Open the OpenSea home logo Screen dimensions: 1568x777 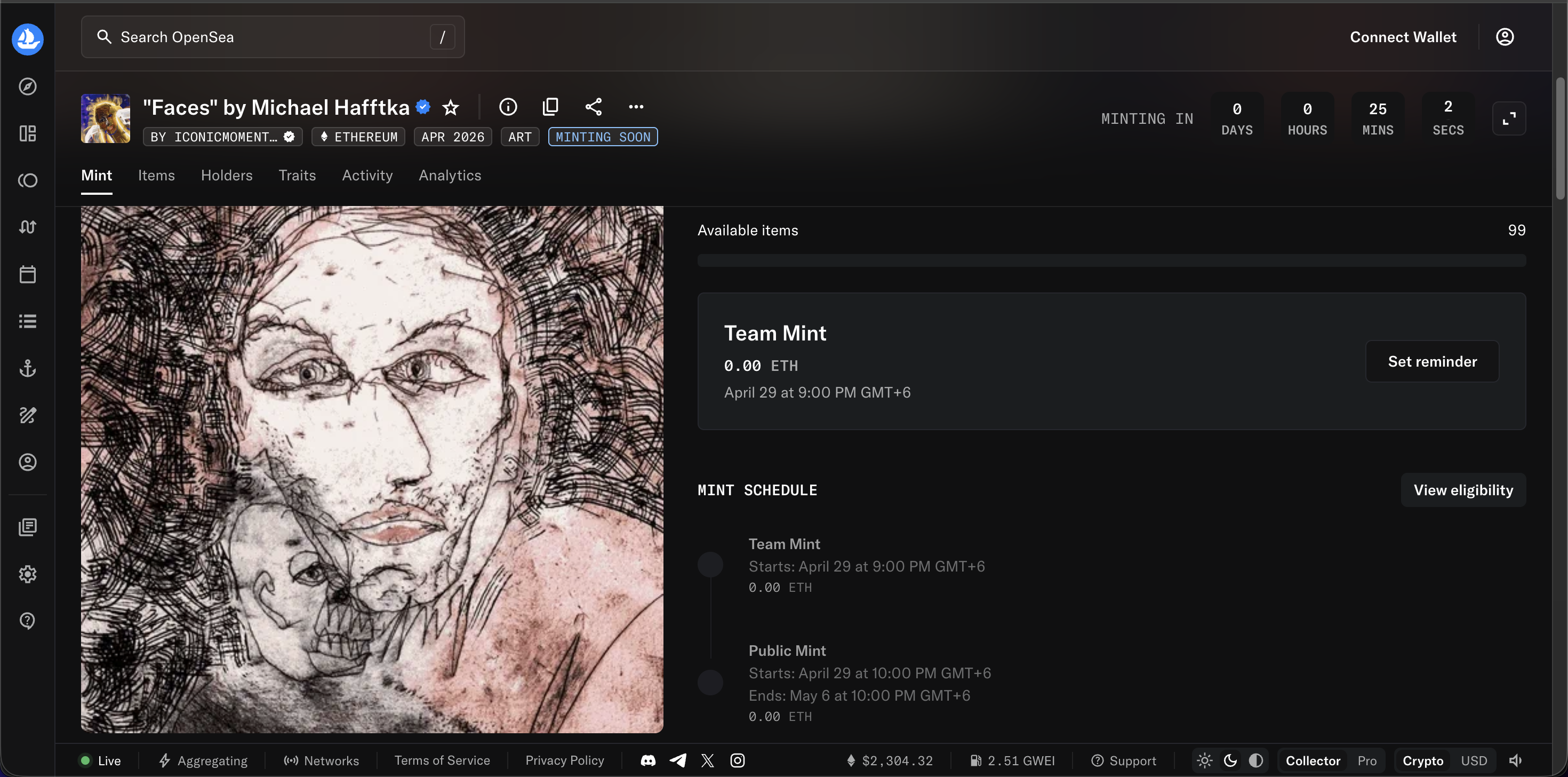click(x=27, y=39)
